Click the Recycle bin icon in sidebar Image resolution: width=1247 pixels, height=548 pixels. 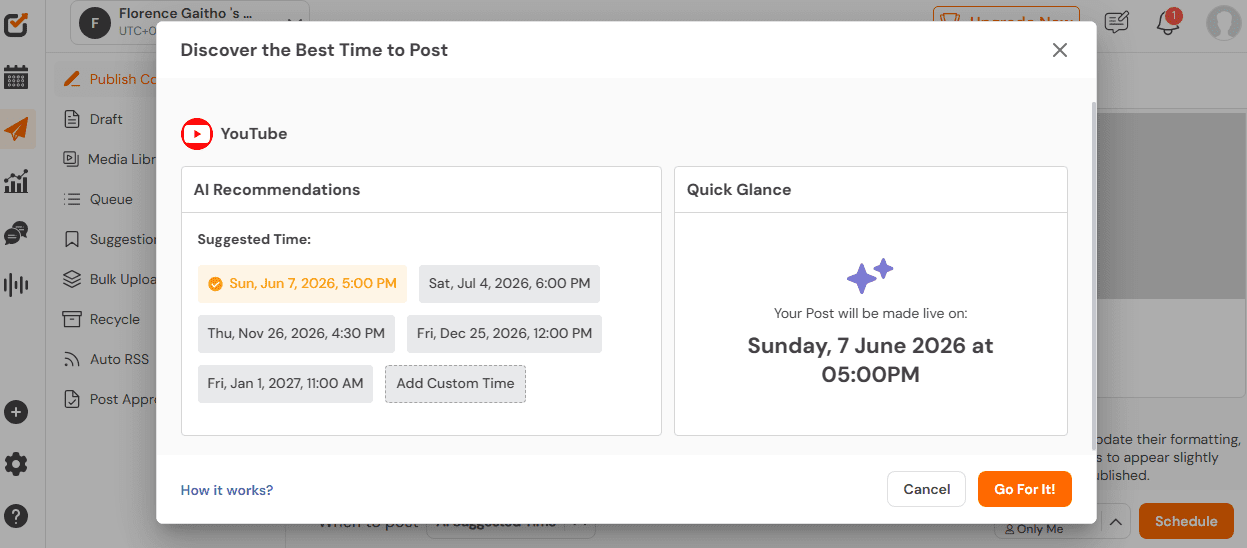pyautogui.click(x=72, y=319)
